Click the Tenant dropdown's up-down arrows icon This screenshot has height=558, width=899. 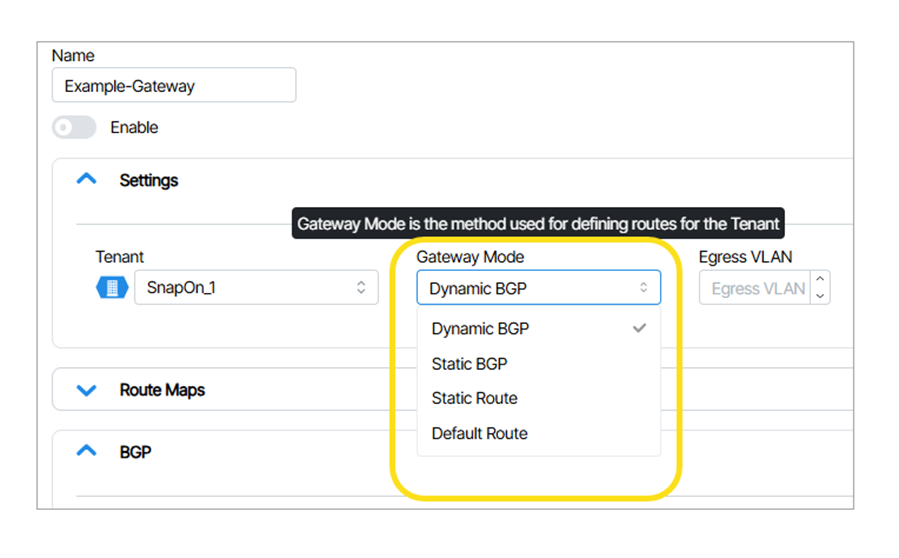(362, 288)
